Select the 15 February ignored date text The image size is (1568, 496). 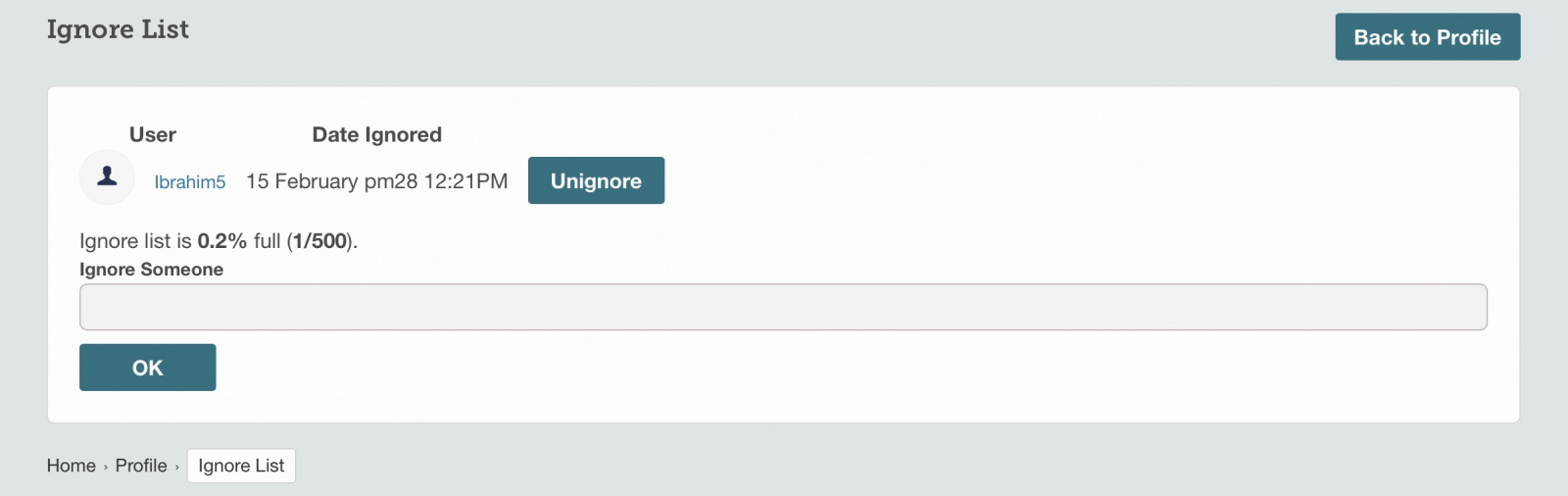[302, 181]
